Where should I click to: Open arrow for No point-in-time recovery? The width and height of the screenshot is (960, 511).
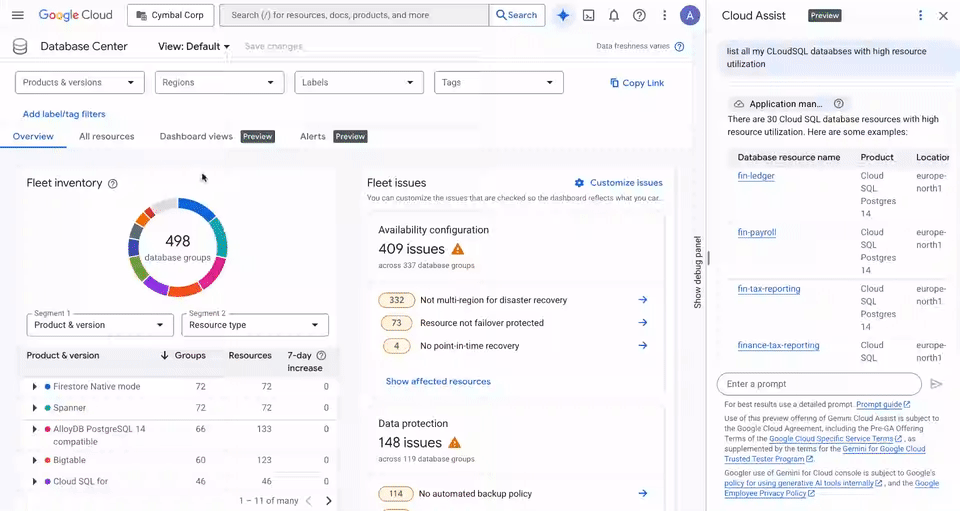[642, 346]
